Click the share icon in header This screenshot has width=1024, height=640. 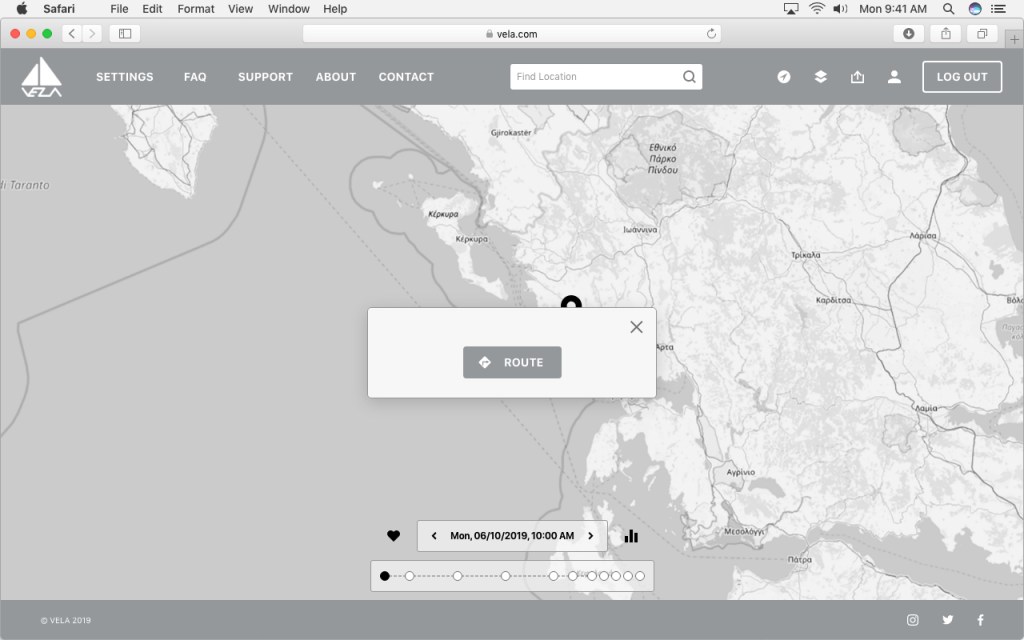(x=857, y=77)
